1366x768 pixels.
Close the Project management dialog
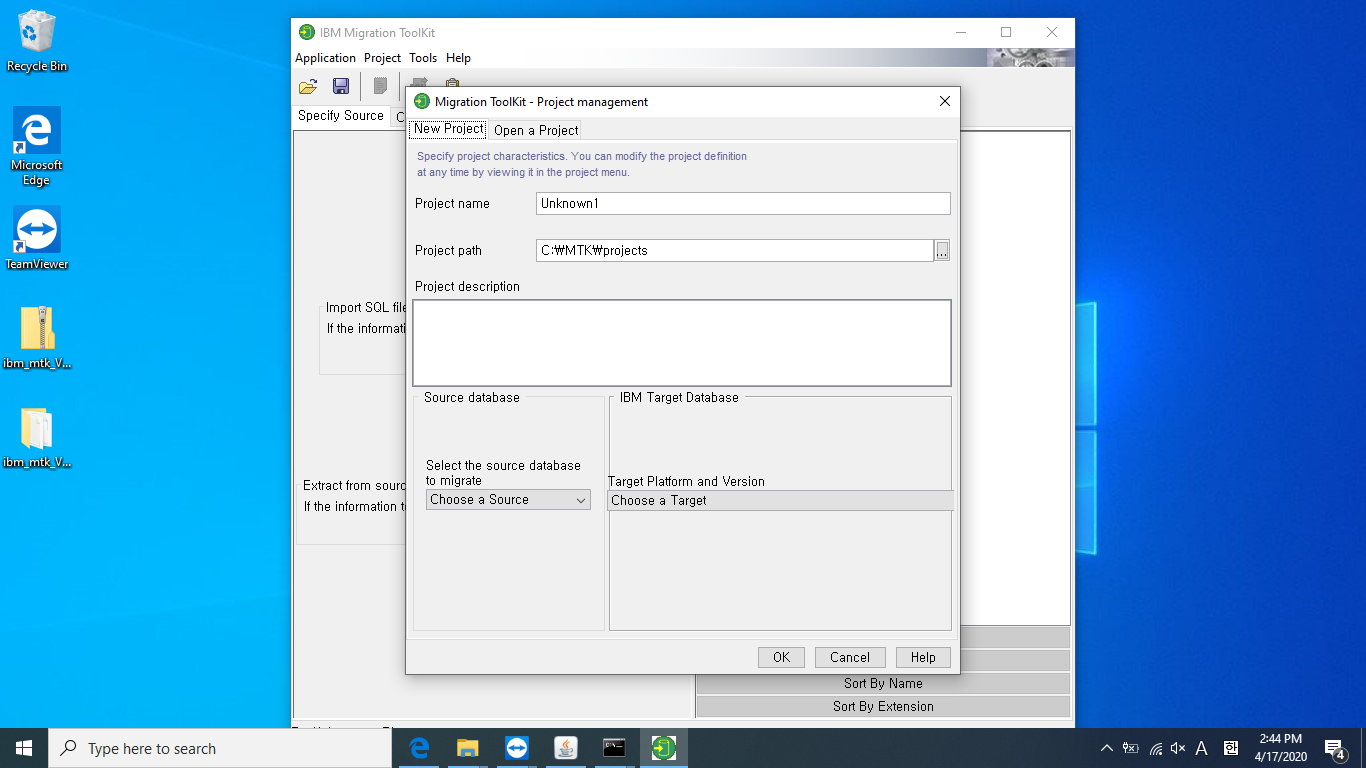[x=945, y=101]
